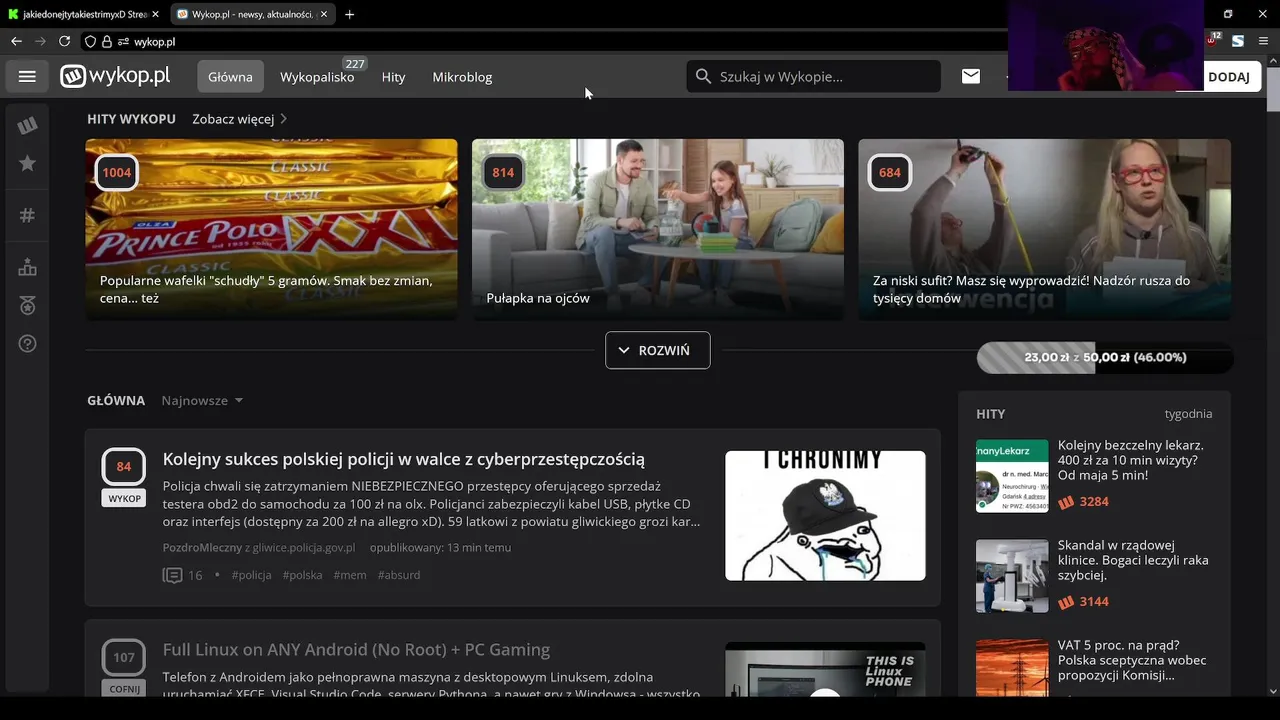Open article about polskiej policji cyberprzestępczością
Image resolution: width=1280 pixels, height=720 pixels.
pos(403,459)
